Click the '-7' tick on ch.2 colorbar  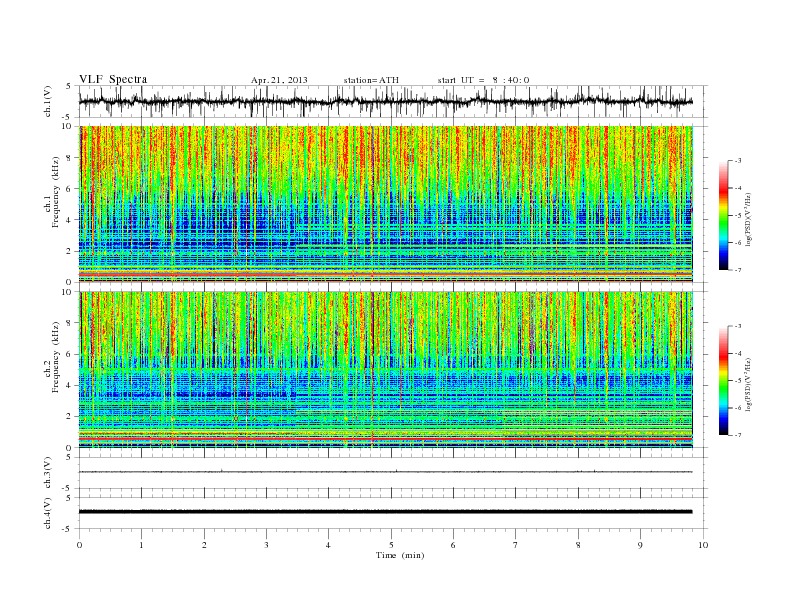point(738,435)
